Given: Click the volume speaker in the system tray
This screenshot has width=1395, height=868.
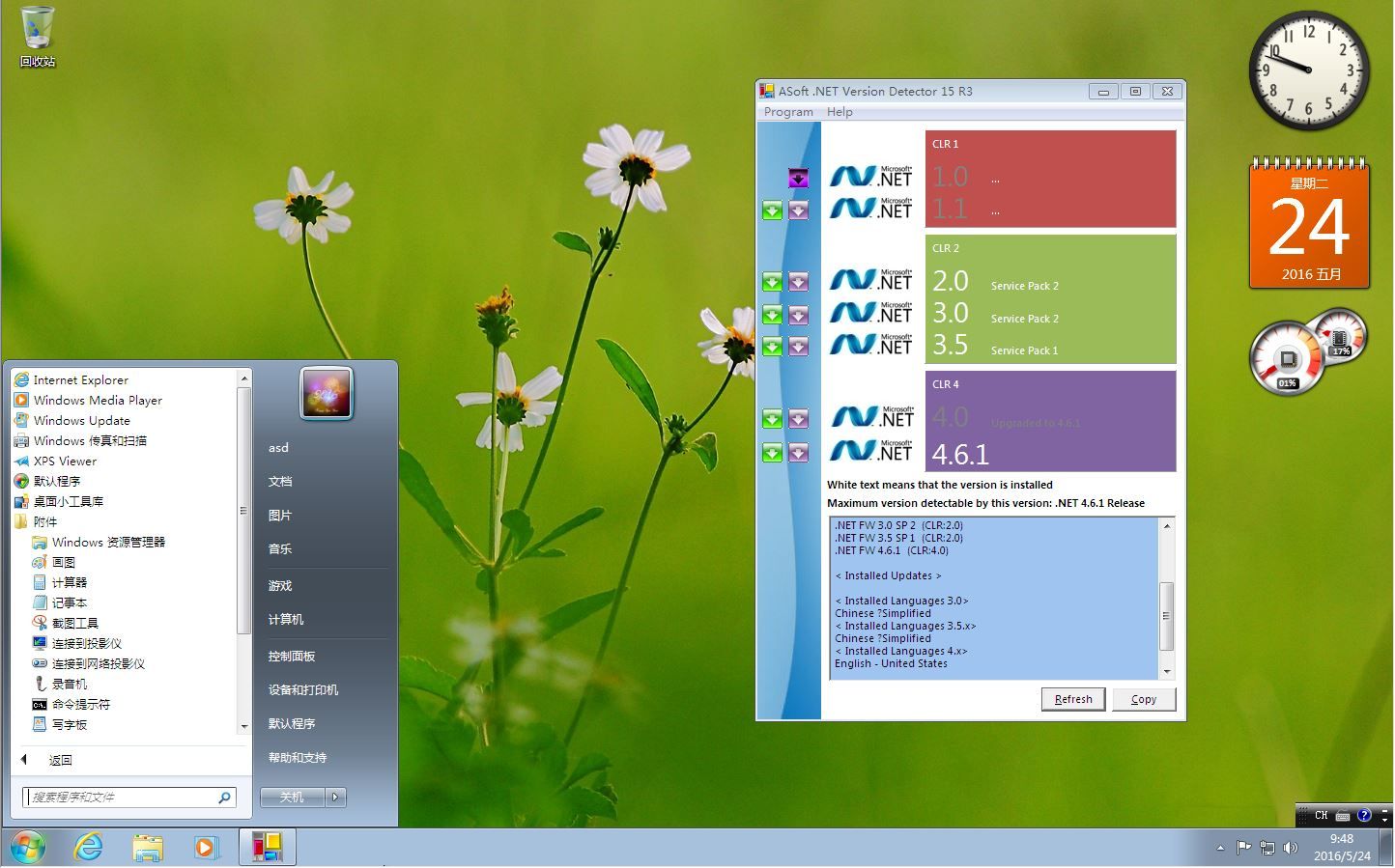Looking at the screenshot, I should [1292, 847].
